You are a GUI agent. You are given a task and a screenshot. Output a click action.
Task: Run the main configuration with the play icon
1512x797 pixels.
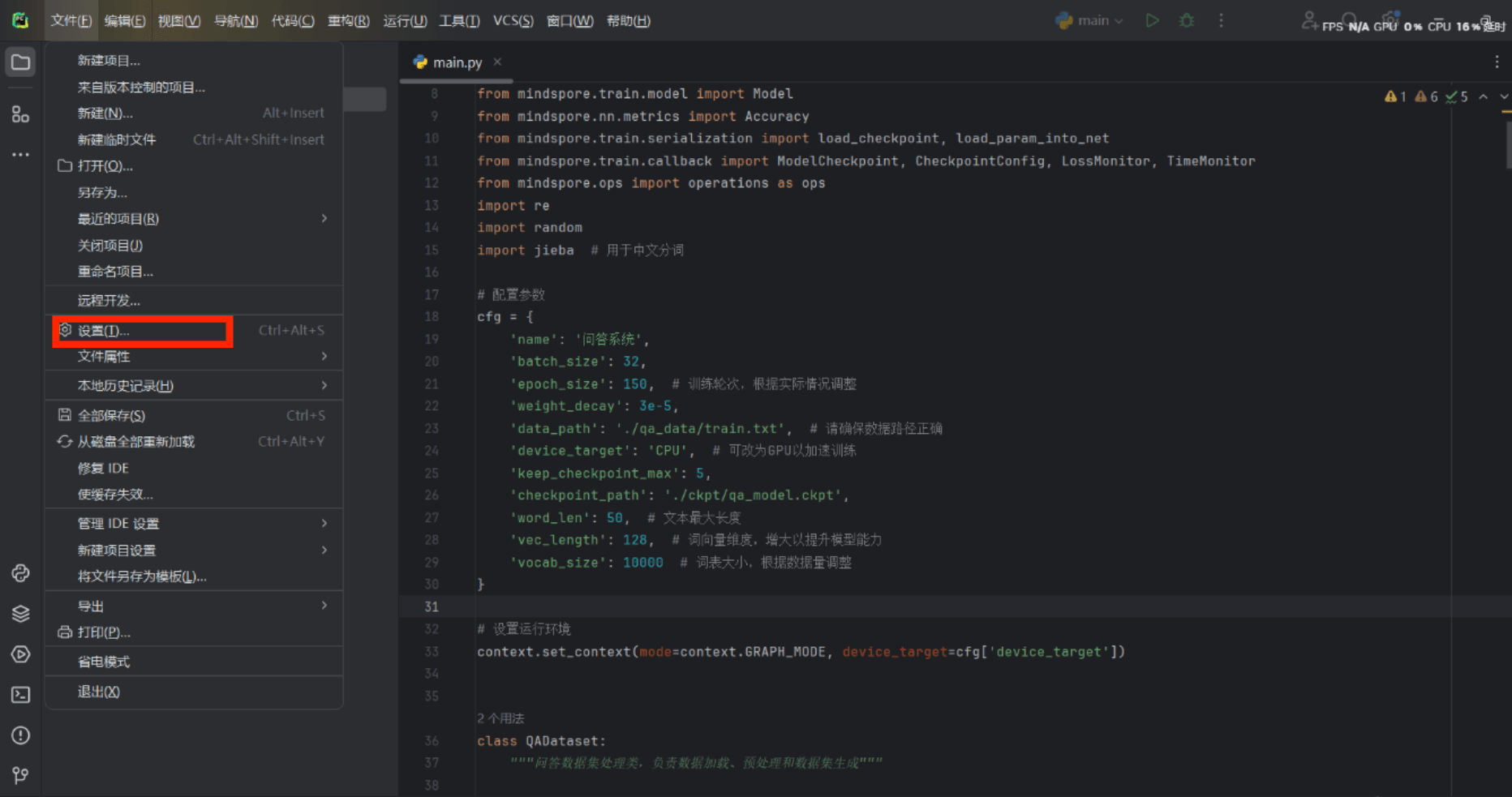click(x=1153, y=20)
